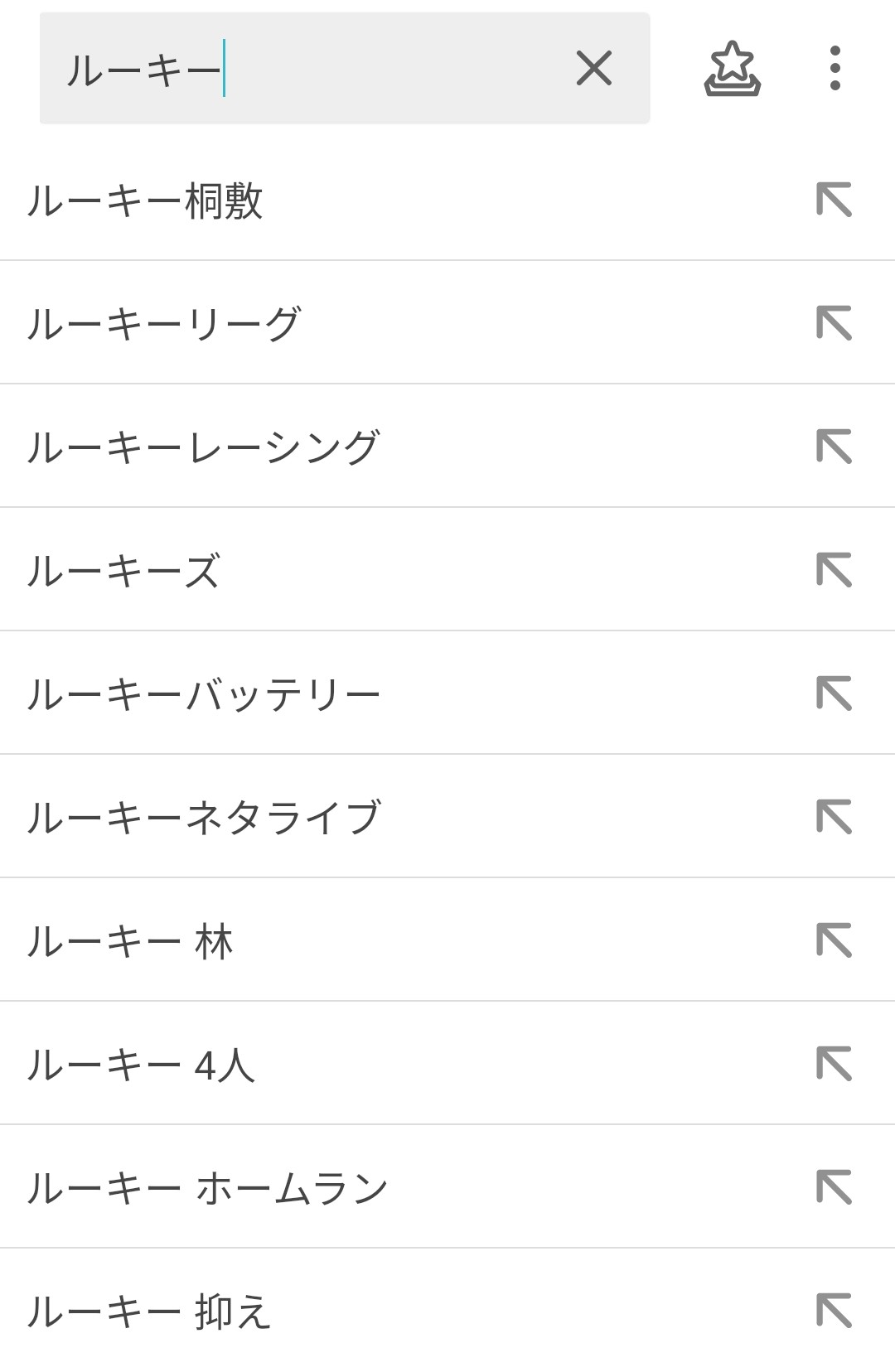Image resolution: width=895 pixels, height=1372 pixels.
Task: Search for ルーキー 4人 suggestion
Action: (141, 1065)
